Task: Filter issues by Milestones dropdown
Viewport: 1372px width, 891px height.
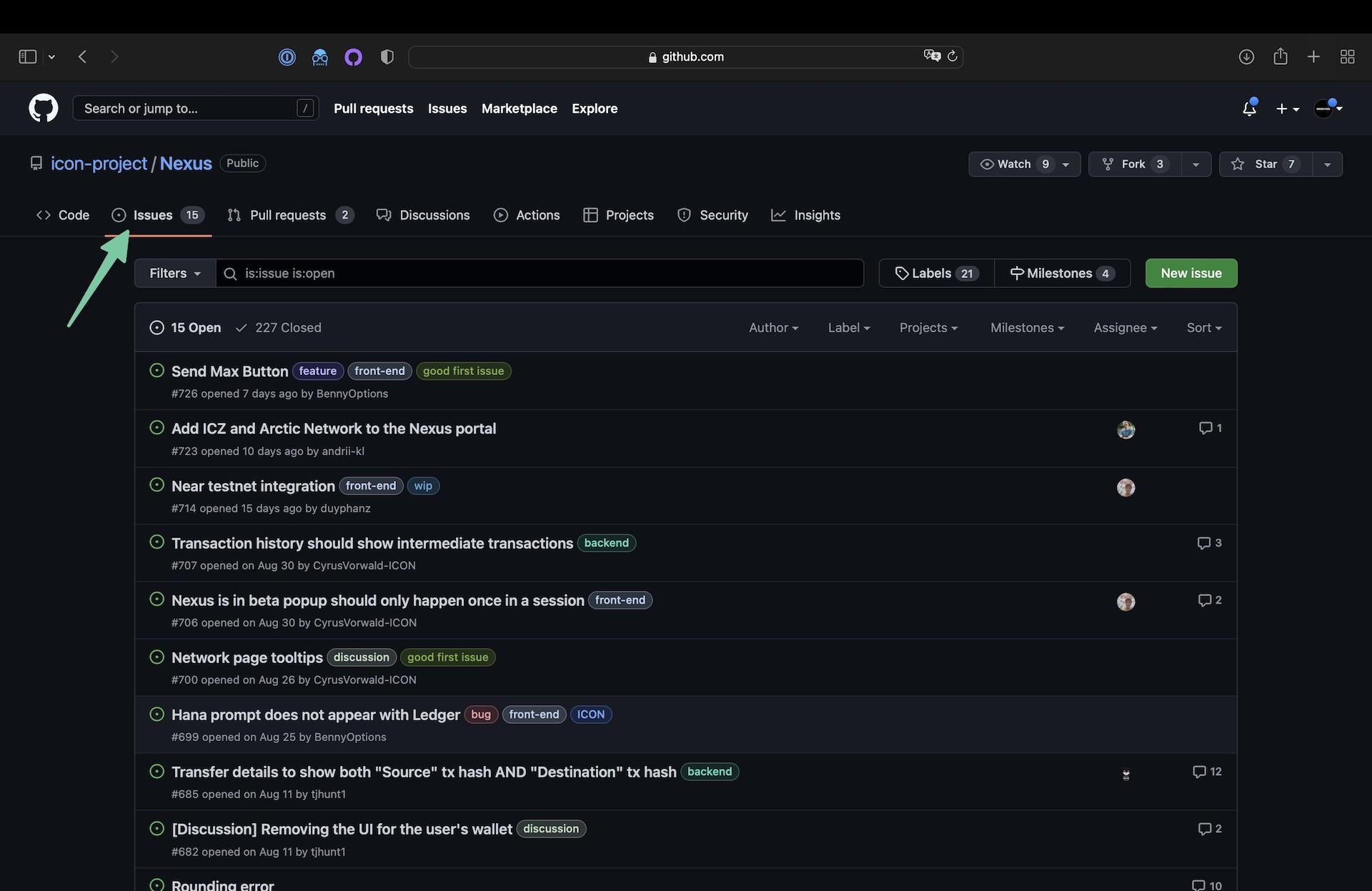Action: [x=1028, y=327]
